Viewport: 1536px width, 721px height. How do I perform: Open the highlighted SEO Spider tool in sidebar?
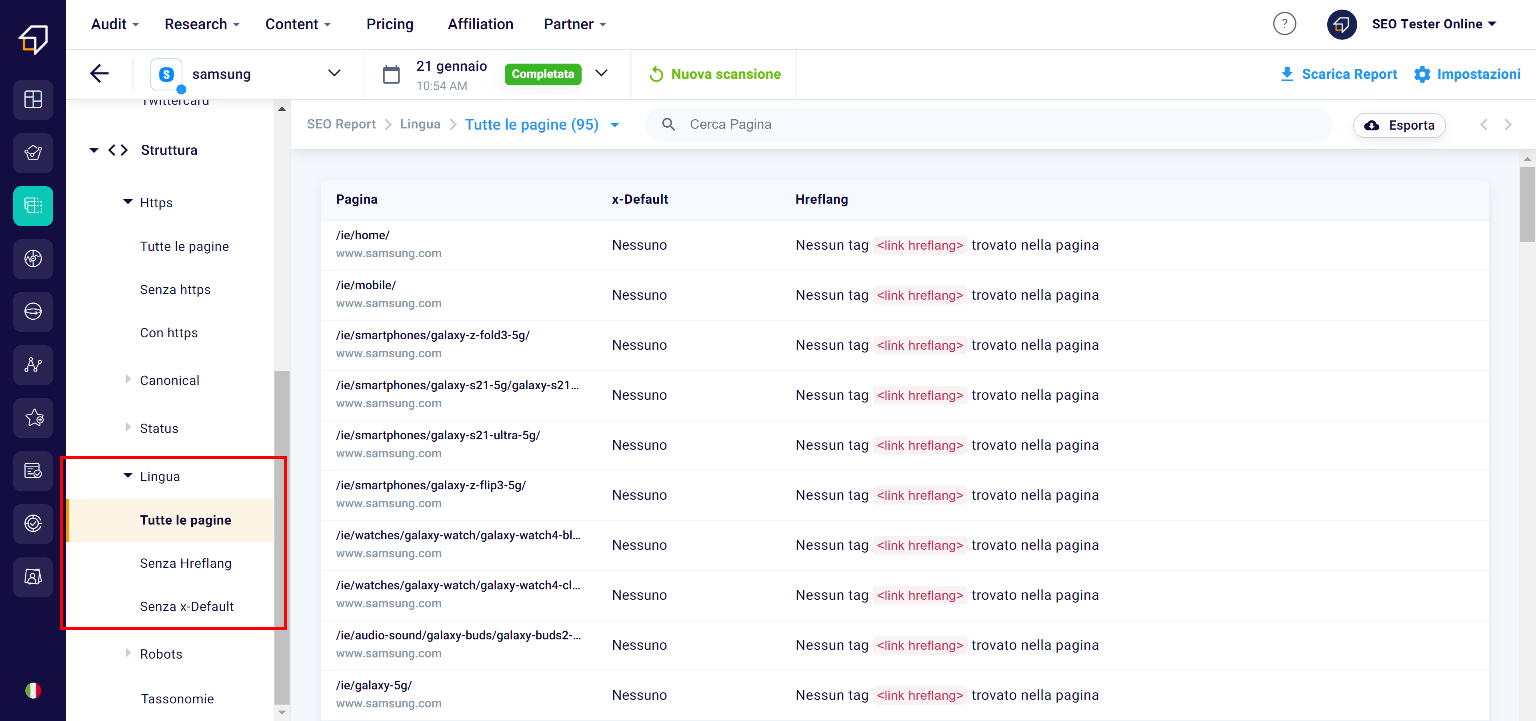coord(33,206)
